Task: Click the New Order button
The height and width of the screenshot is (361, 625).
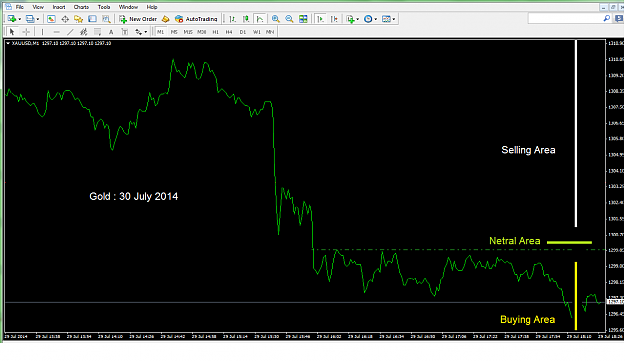Action: tap(138, 19)
